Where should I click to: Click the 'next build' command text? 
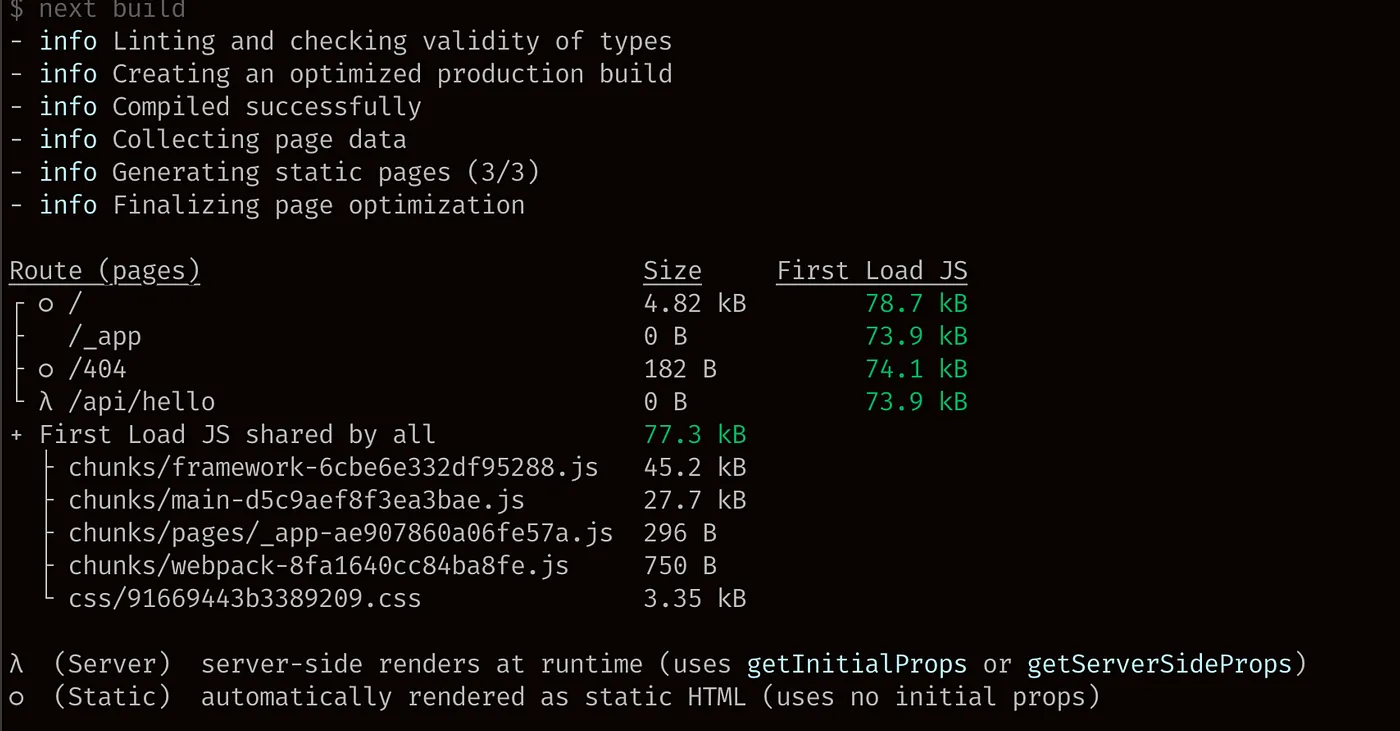pyautogui.click(x=112, y=10)
